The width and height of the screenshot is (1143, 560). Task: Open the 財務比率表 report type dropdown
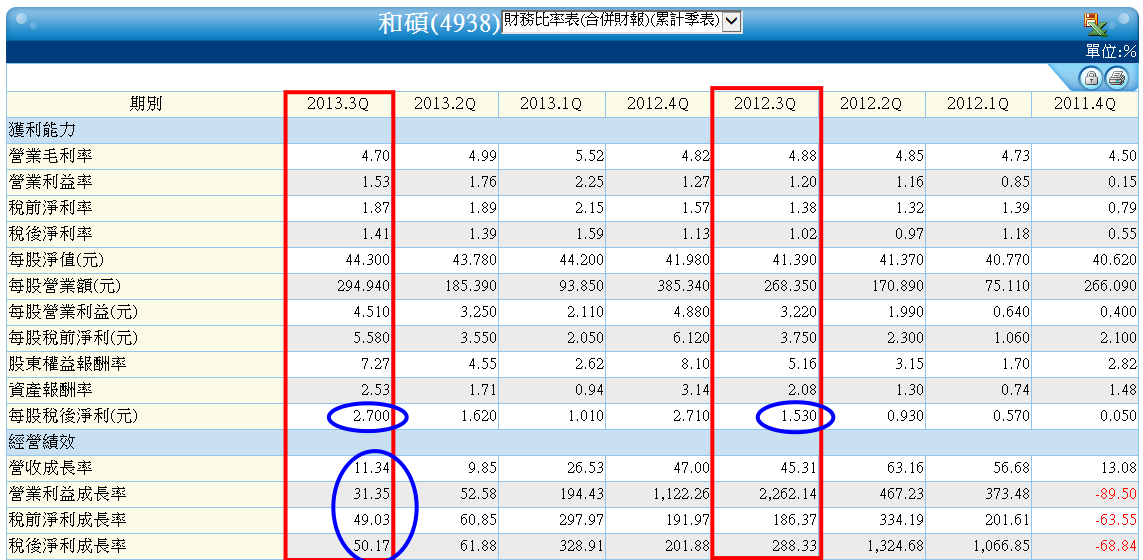[622, 21]
